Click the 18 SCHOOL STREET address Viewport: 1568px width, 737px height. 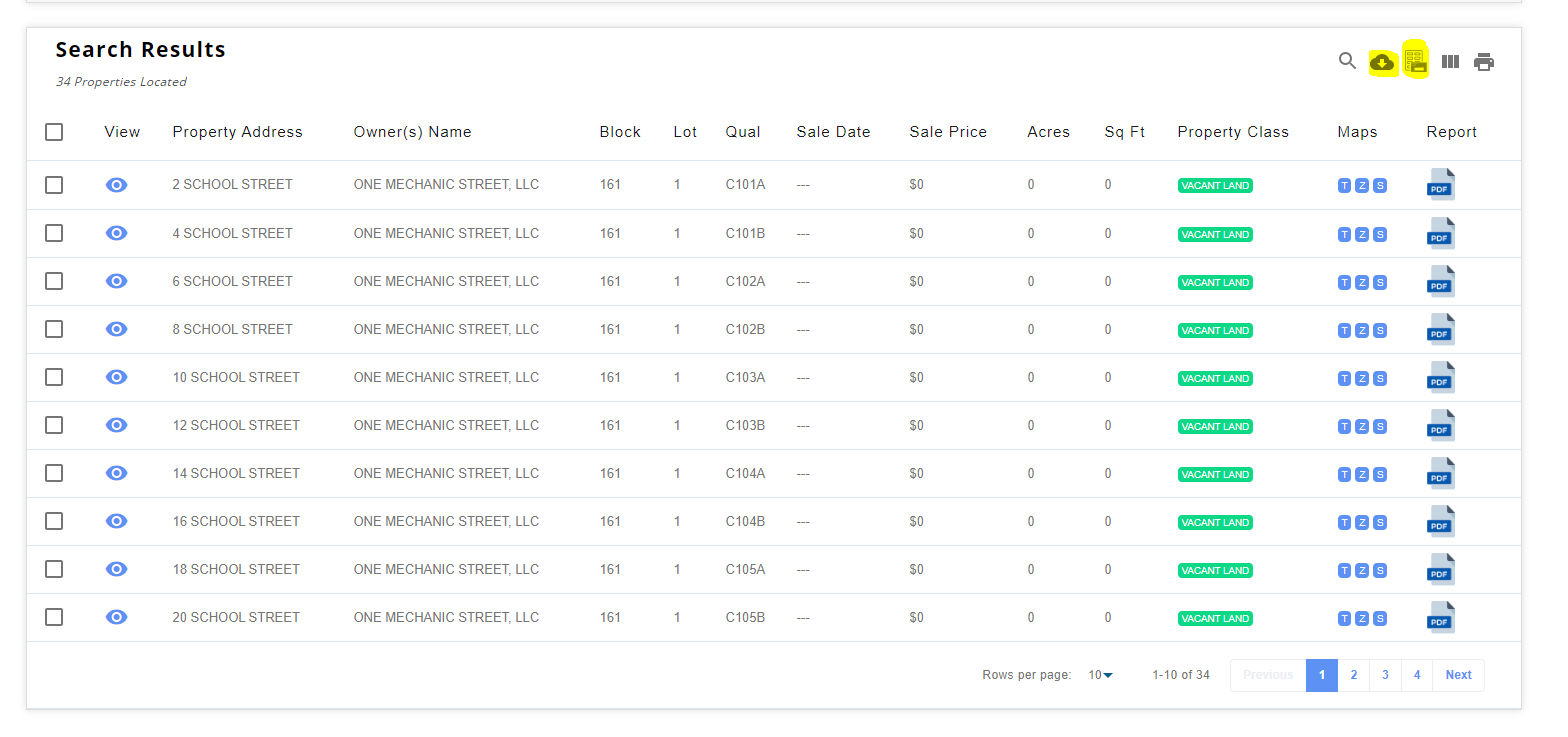(x=236, y=569)
